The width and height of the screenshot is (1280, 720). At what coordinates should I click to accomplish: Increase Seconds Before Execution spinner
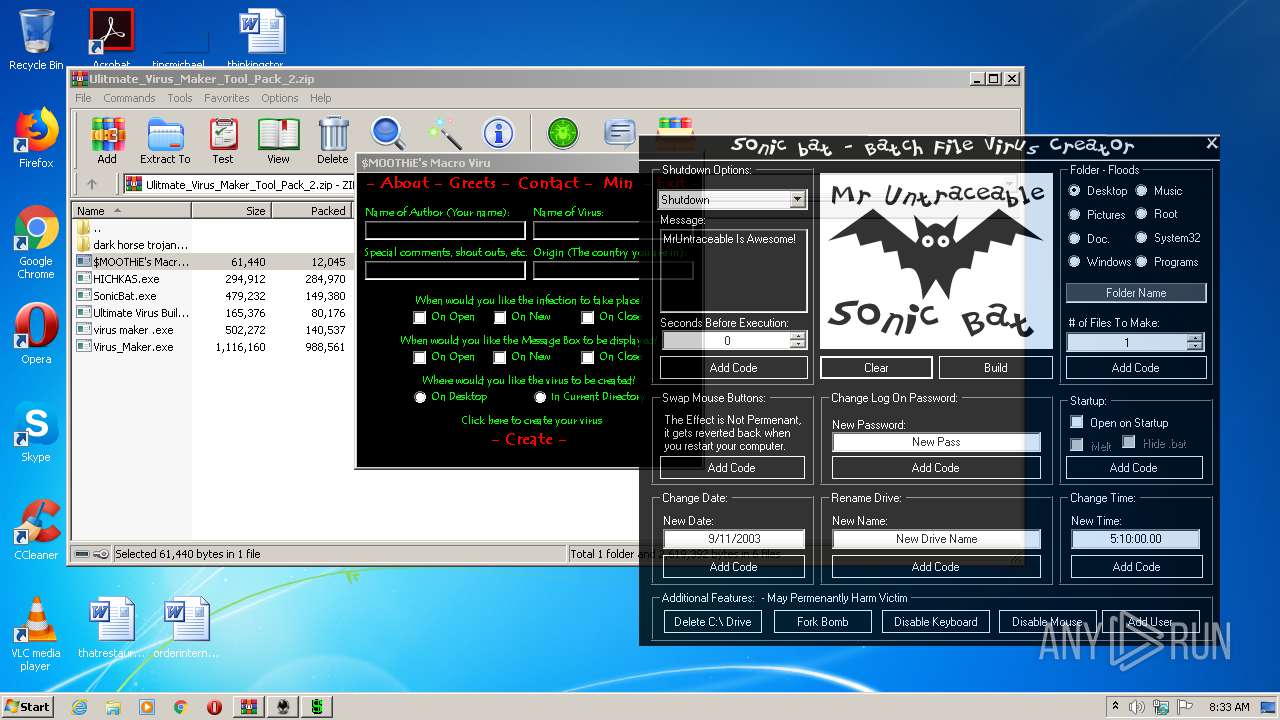[797, 336]
